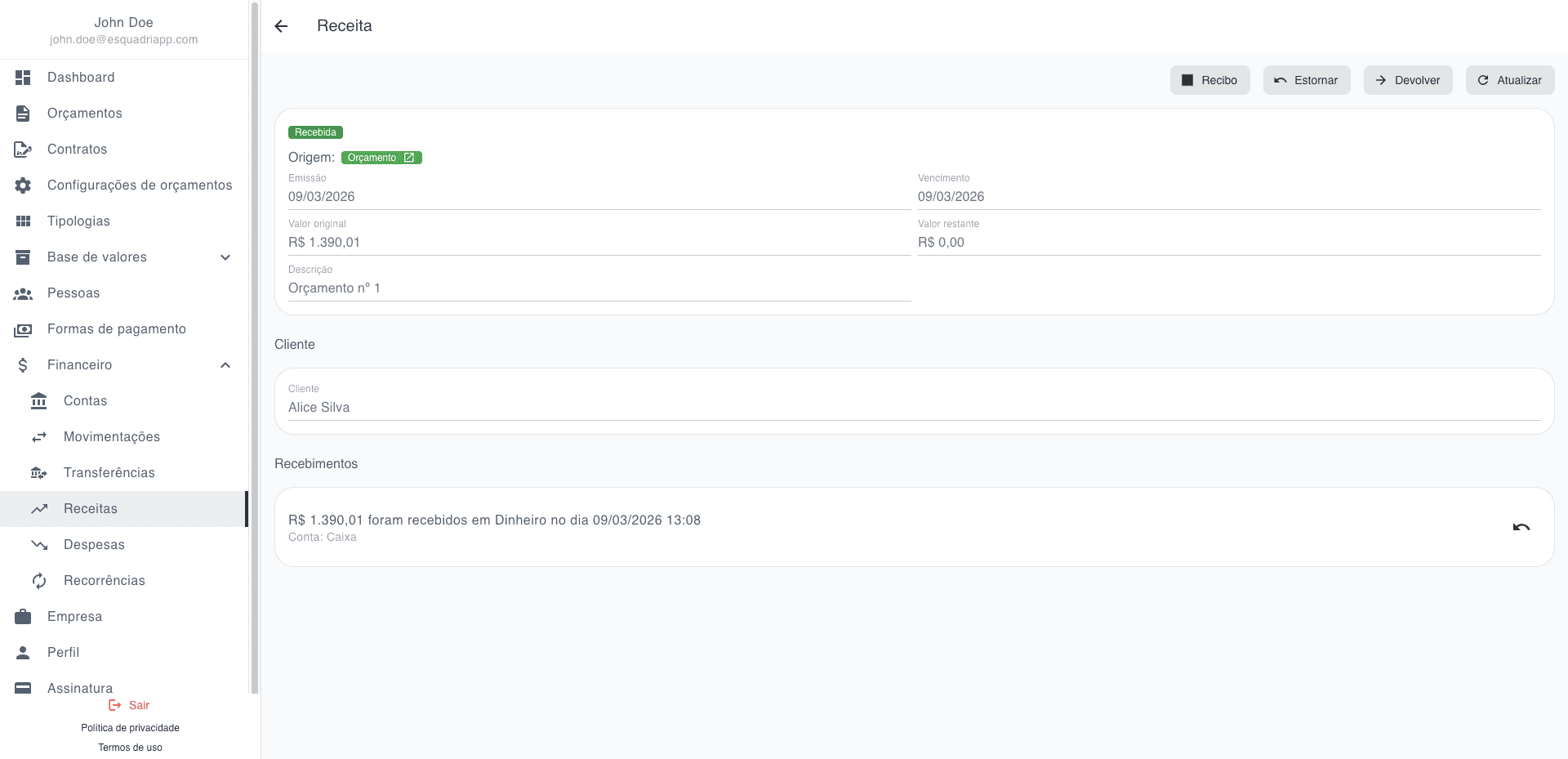The image size is (1568, 759).
Task: Click the Contas bank icon
Action: tap(38, 401)
